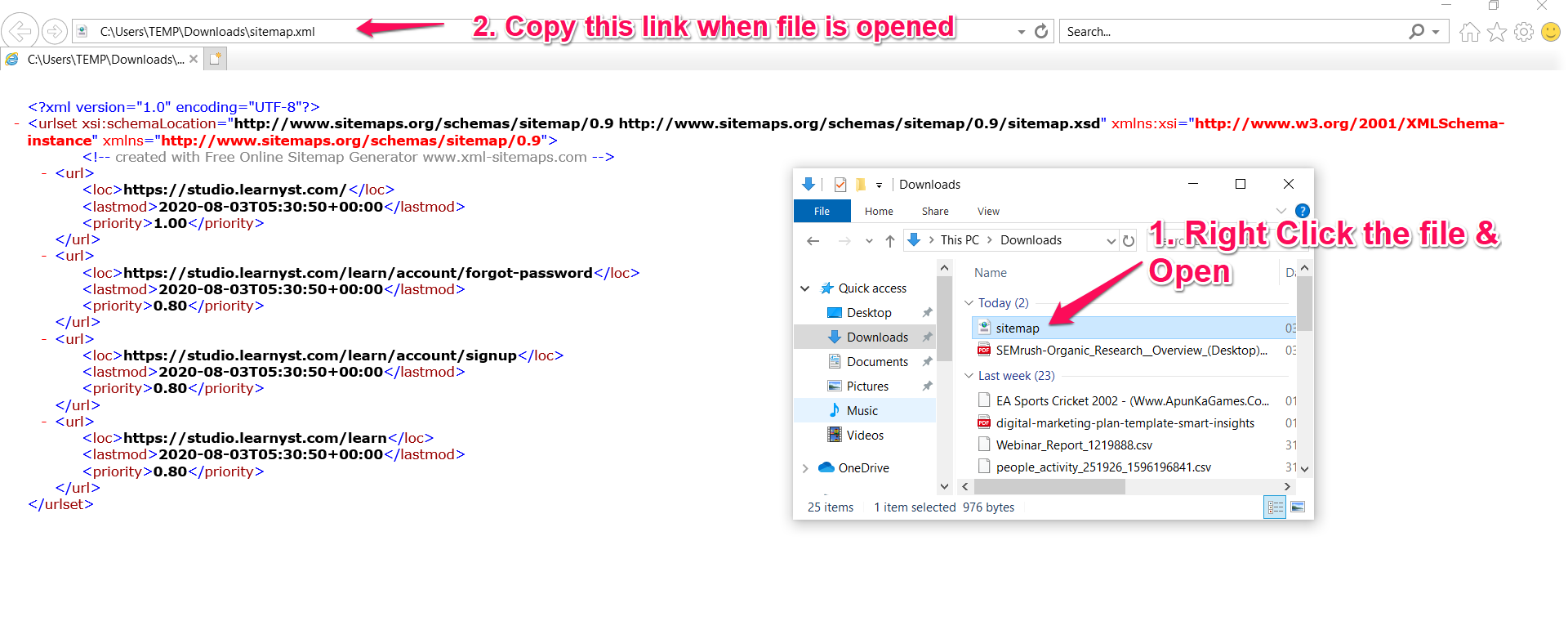Screen dimensions: 1568x639
Task: Collapse the Today (2) group
Action: tap(969, 303)
